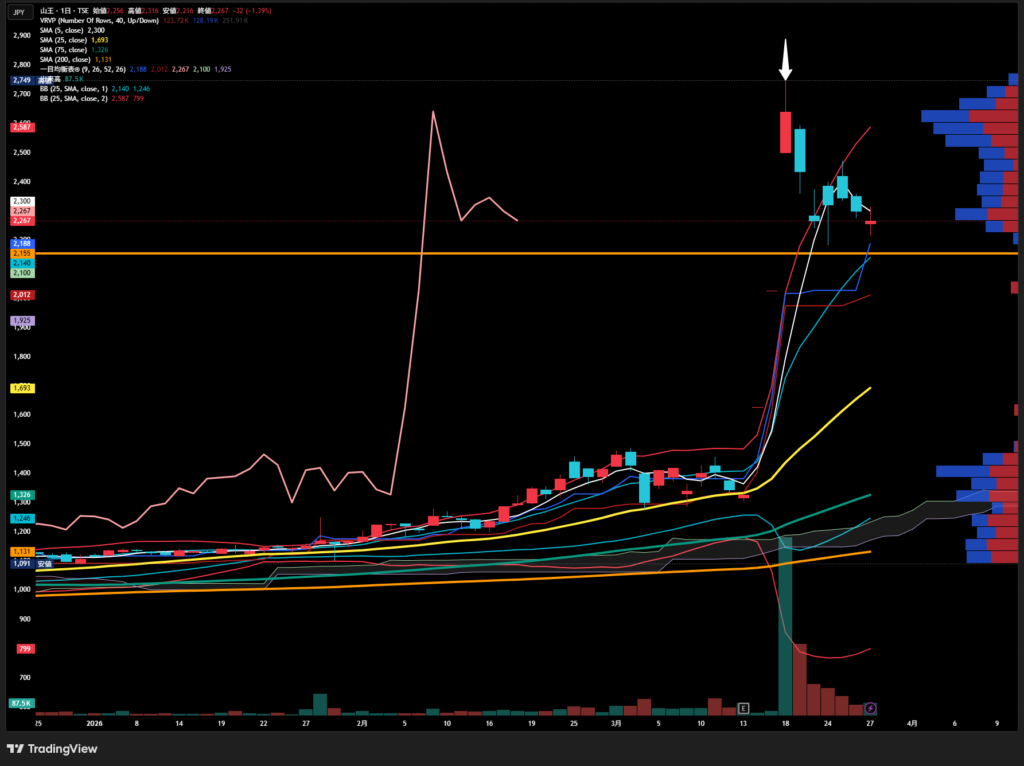Click the orange 2,155 price label
This screenshot has height=766, width=1024.
point(21,254)
